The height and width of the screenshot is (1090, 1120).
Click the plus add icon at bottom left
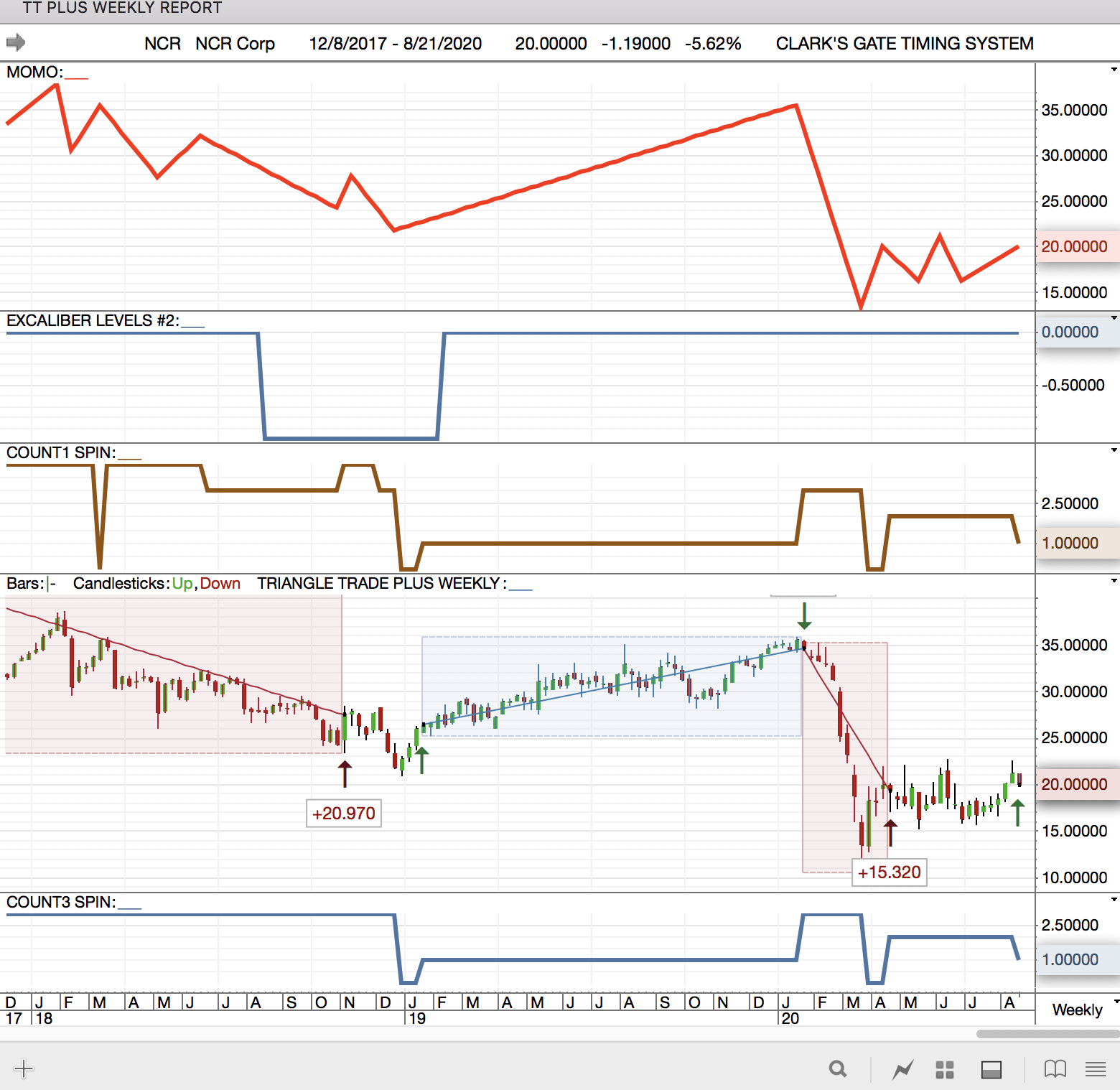click(23, 1068)
